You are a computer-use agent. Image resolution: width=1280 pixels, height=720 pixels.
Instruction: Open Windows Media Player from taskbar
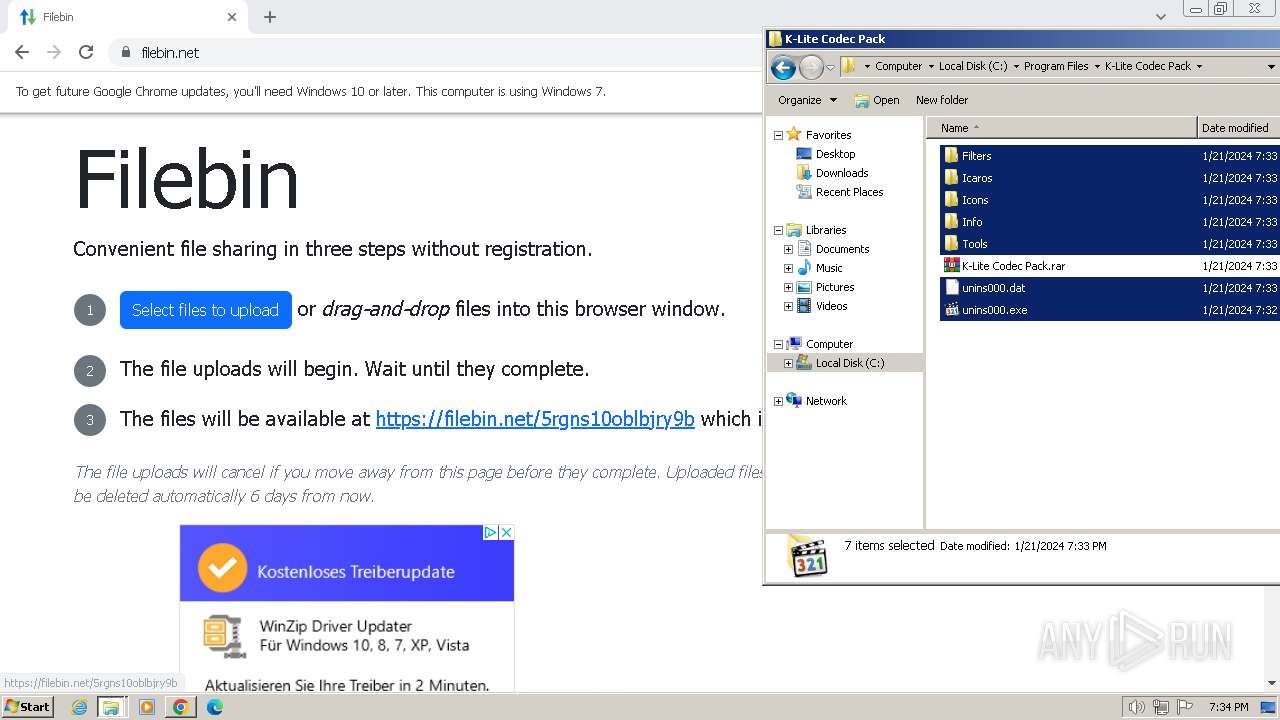click(147, 707)
